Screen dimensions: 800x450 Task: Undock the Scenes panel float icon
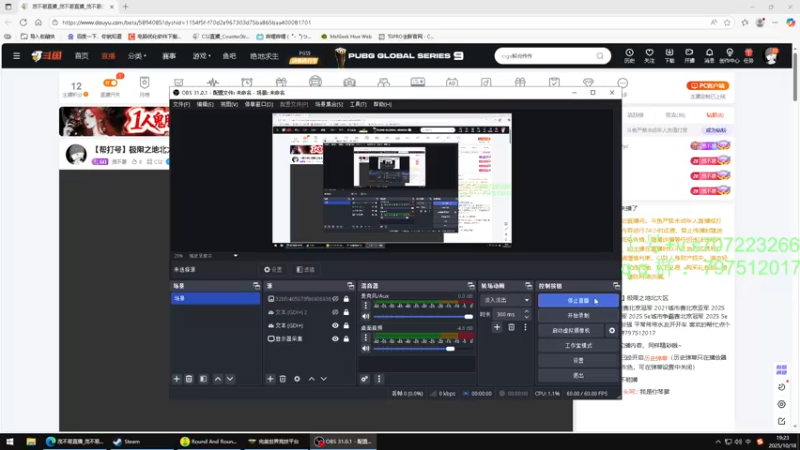256,286
